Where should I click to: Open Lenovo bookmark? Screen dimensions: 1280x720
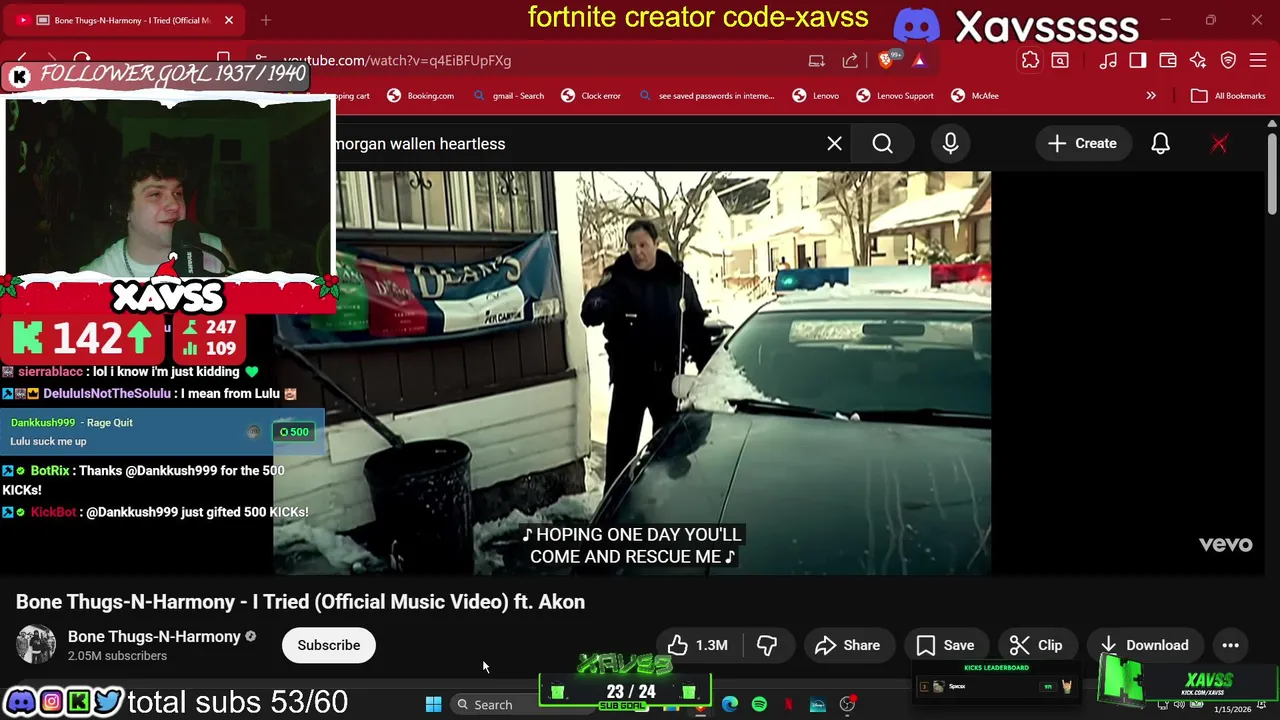(816, 96)
